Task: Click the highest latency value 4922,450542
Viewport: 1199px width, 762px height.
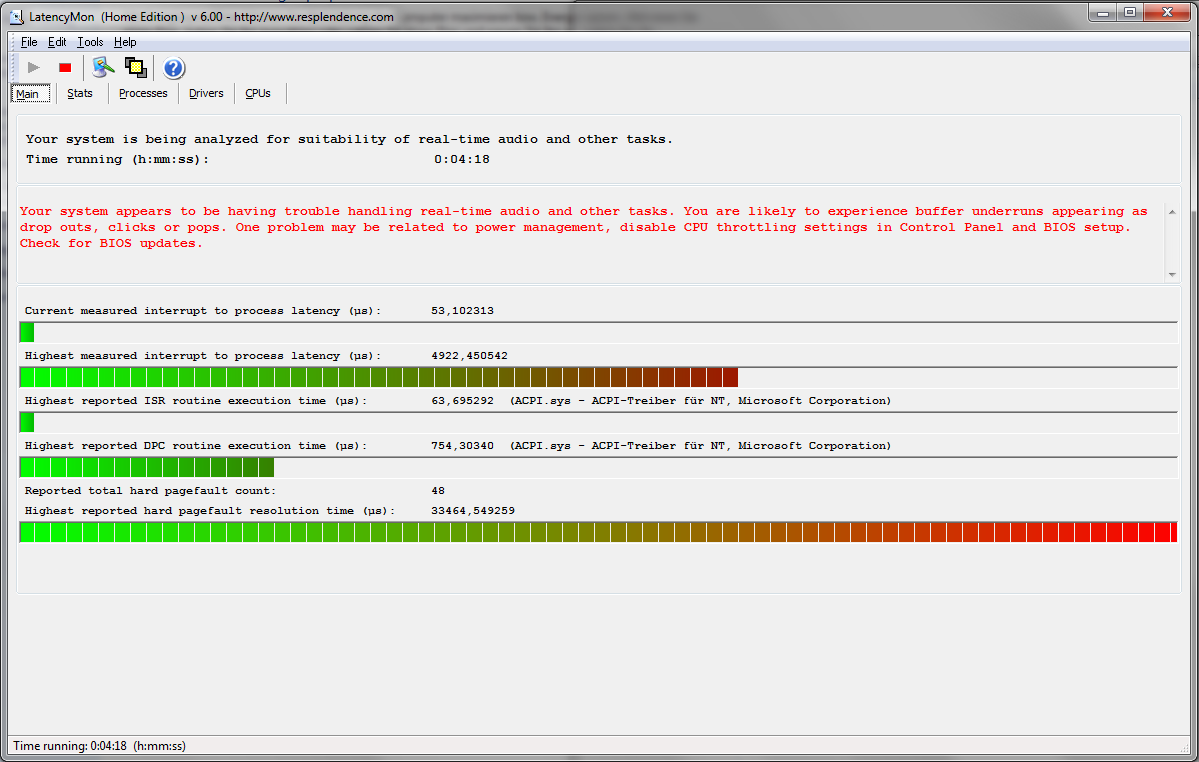Action: (x=470, y=355)
